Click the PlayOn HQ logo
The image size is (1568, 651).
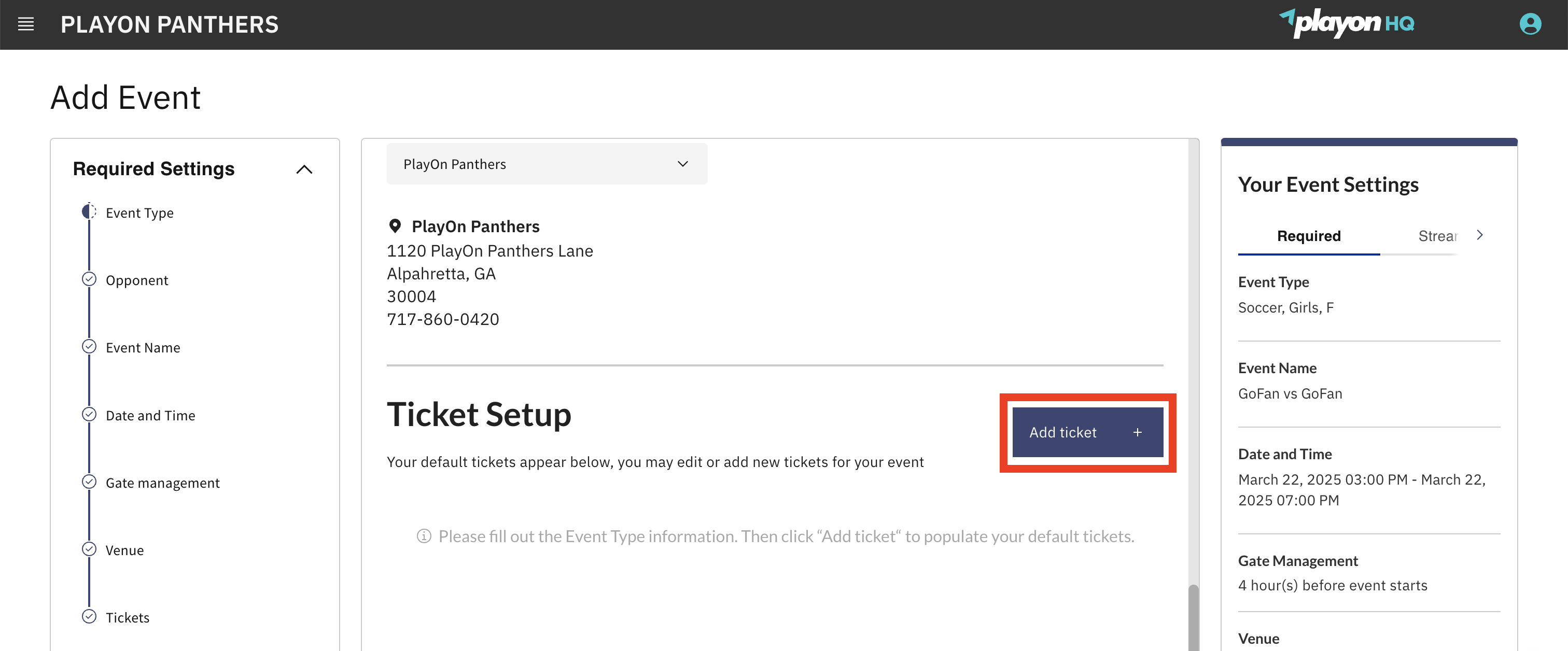[1349, 24]
